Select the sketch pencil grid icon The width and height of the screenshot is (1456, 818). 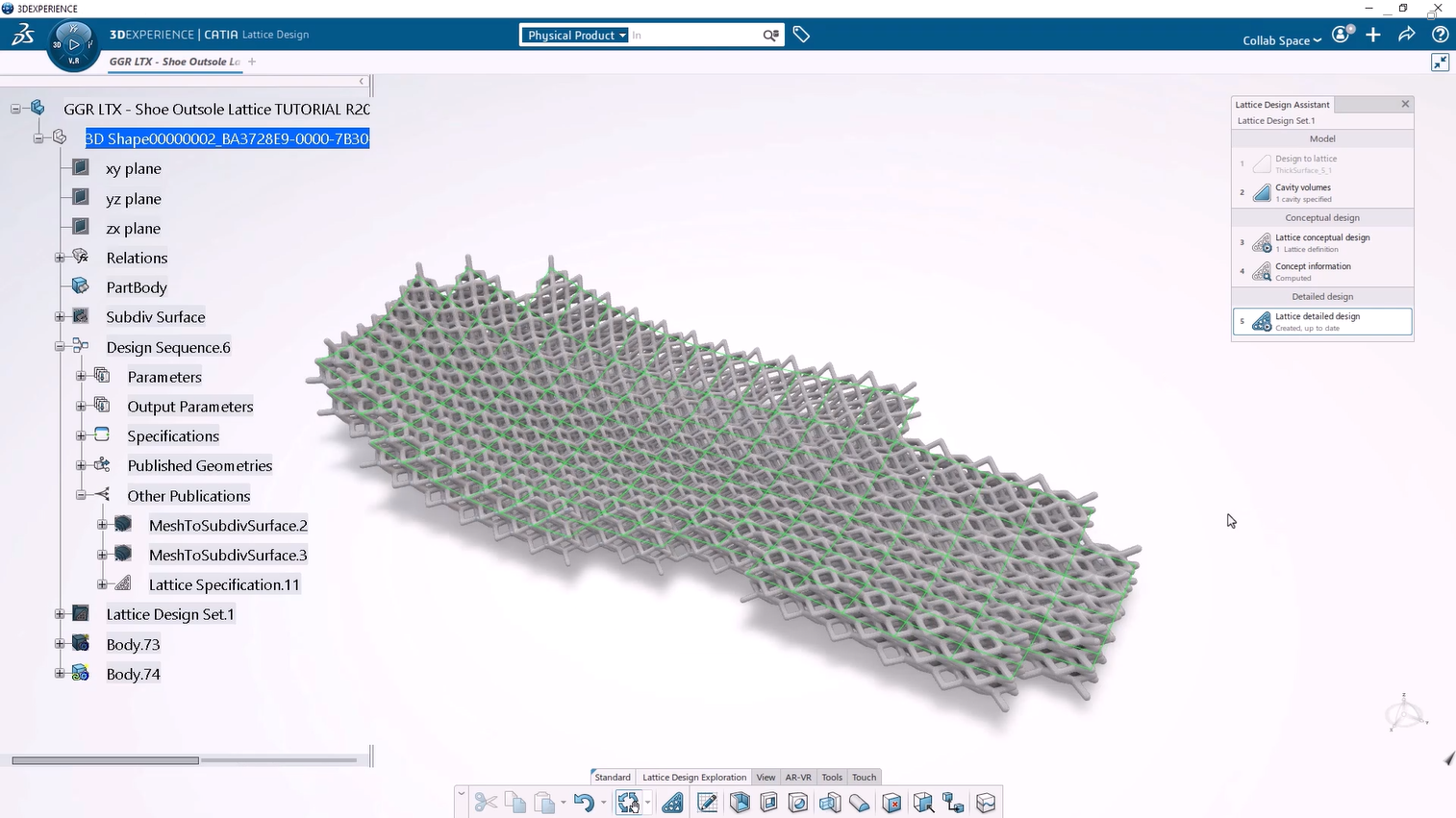pyautogui.click(x=707, y=803)
